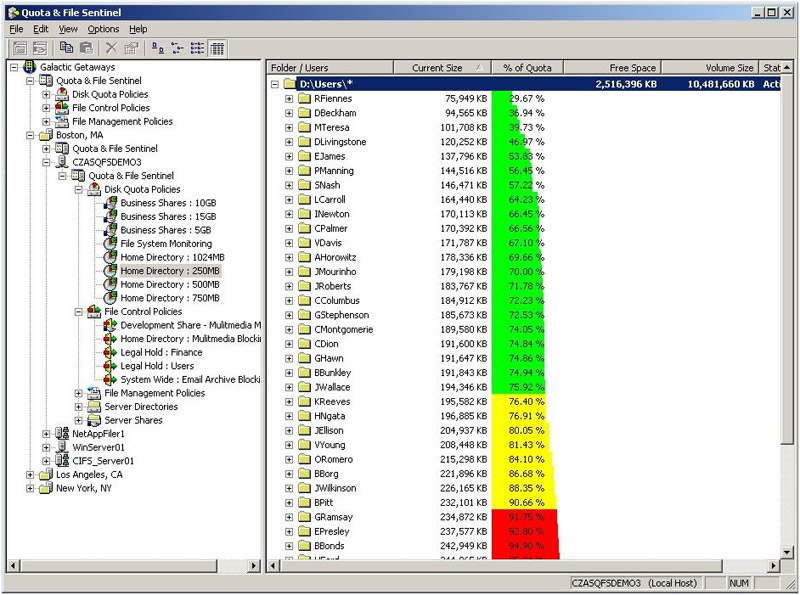The height and width of the screenshot is (595, 800).
Task: Sort by Free Space column header
Action: click(613, 67)
